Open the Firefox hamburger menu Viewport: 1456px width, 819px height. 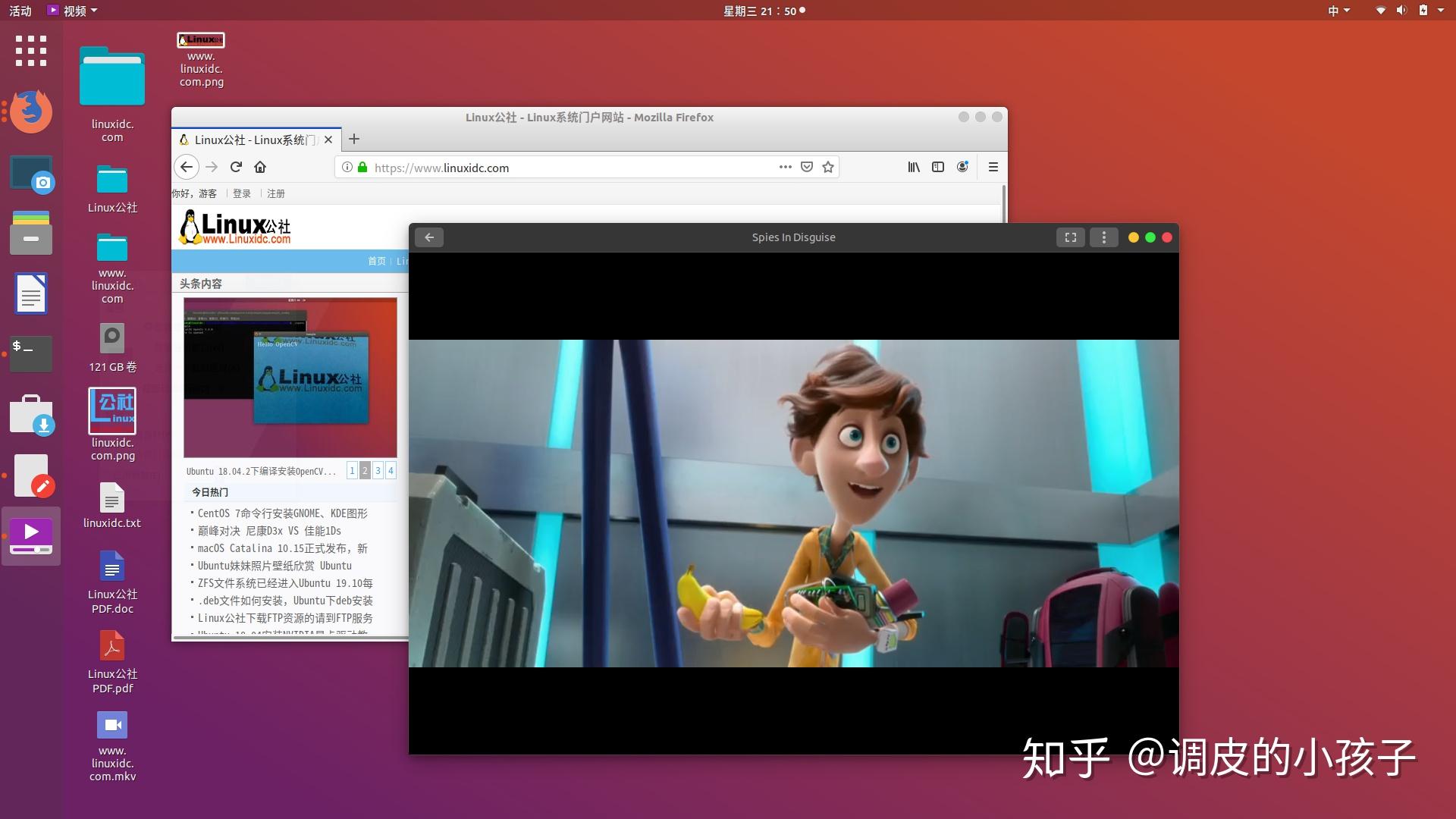click(x=993, y=167)
